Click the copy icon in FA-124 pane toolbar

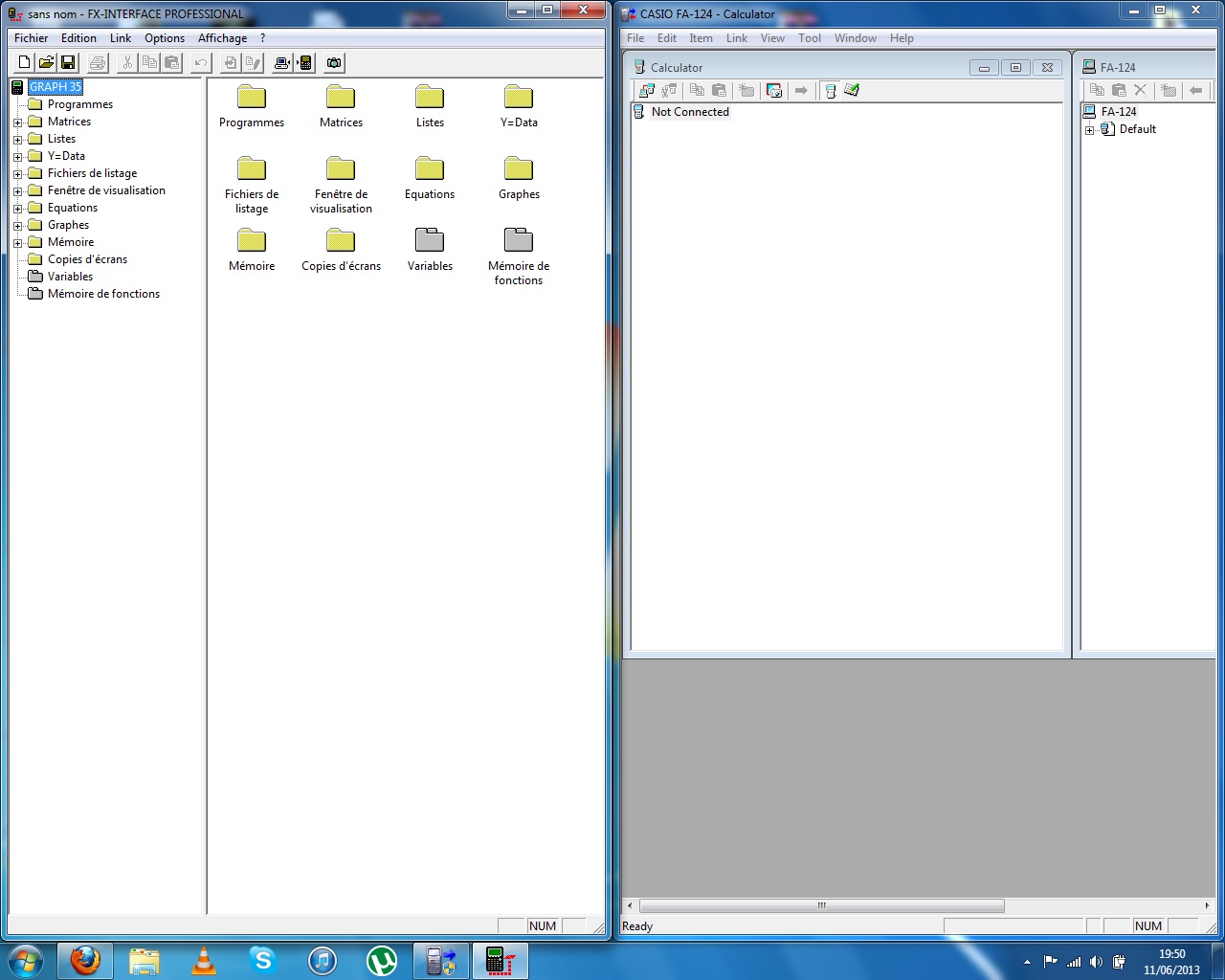pos(1097,90)
